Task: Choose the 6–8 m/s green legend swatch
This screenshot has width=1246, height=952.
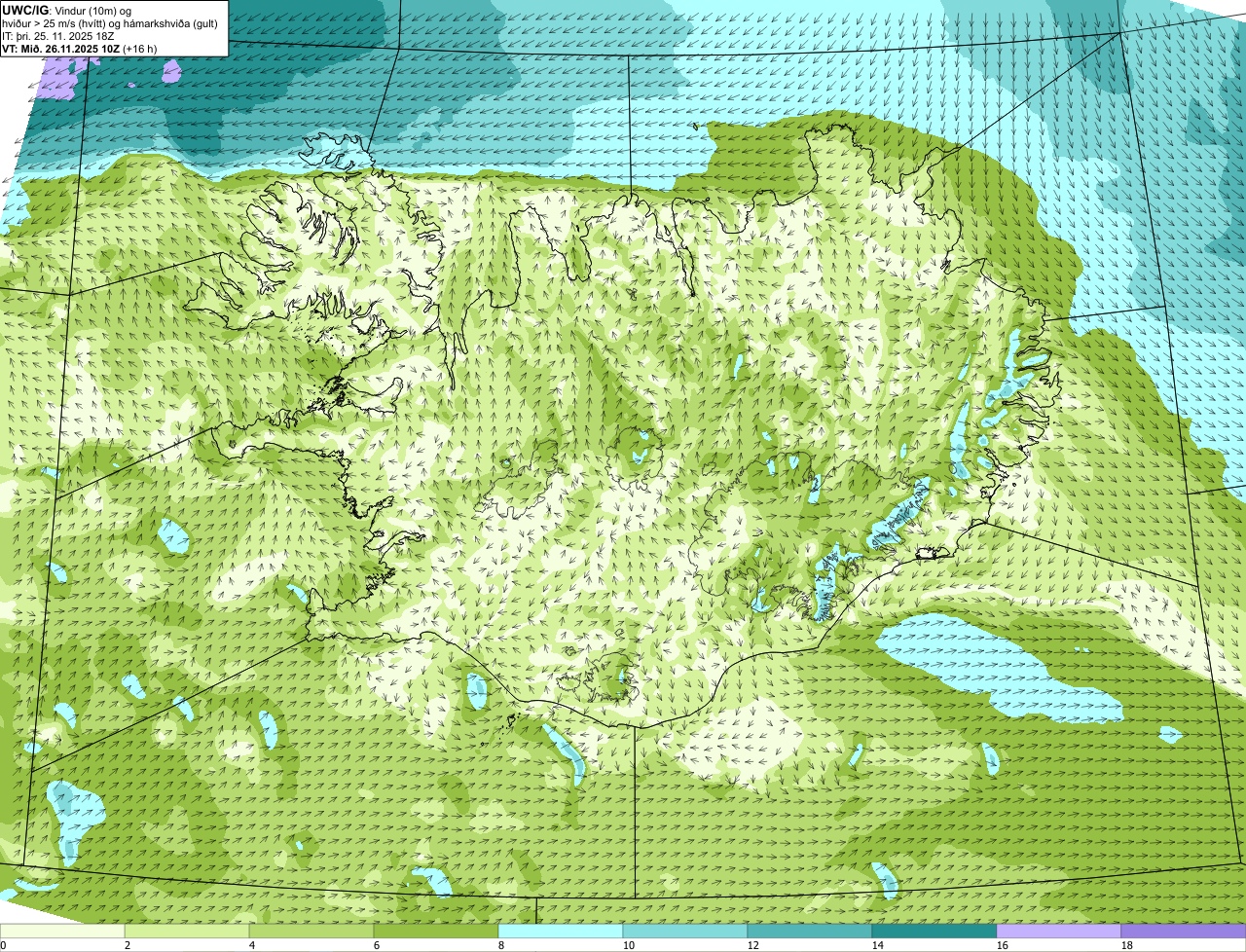Action: [436, 932]
